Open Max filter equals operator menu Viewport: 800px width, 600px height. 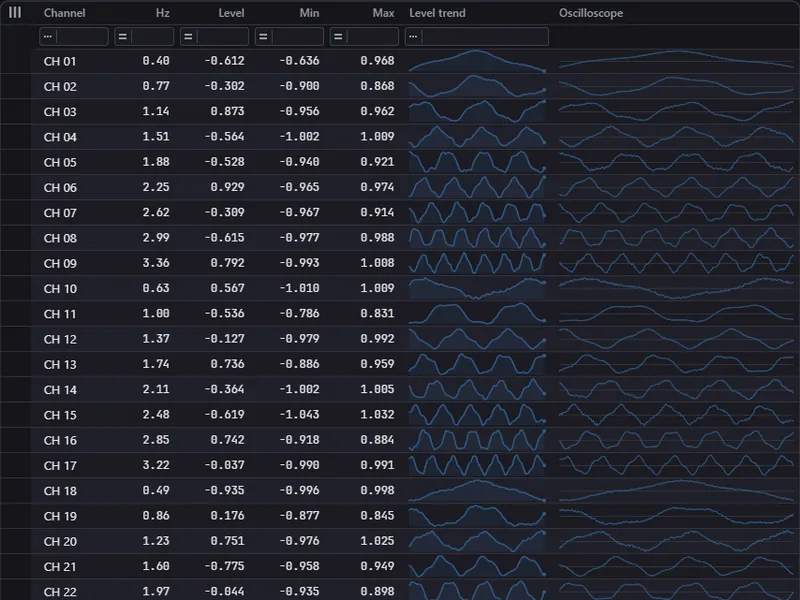[x=338, y=37]
